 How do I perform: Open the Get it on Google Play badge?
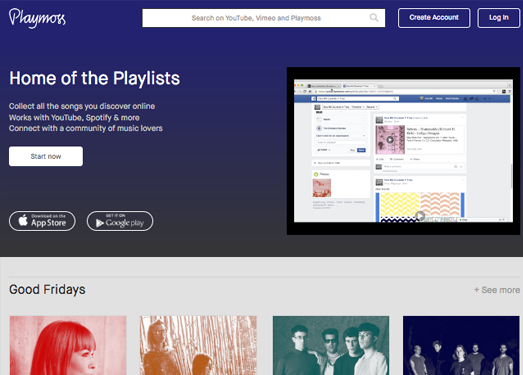point(120,221)
